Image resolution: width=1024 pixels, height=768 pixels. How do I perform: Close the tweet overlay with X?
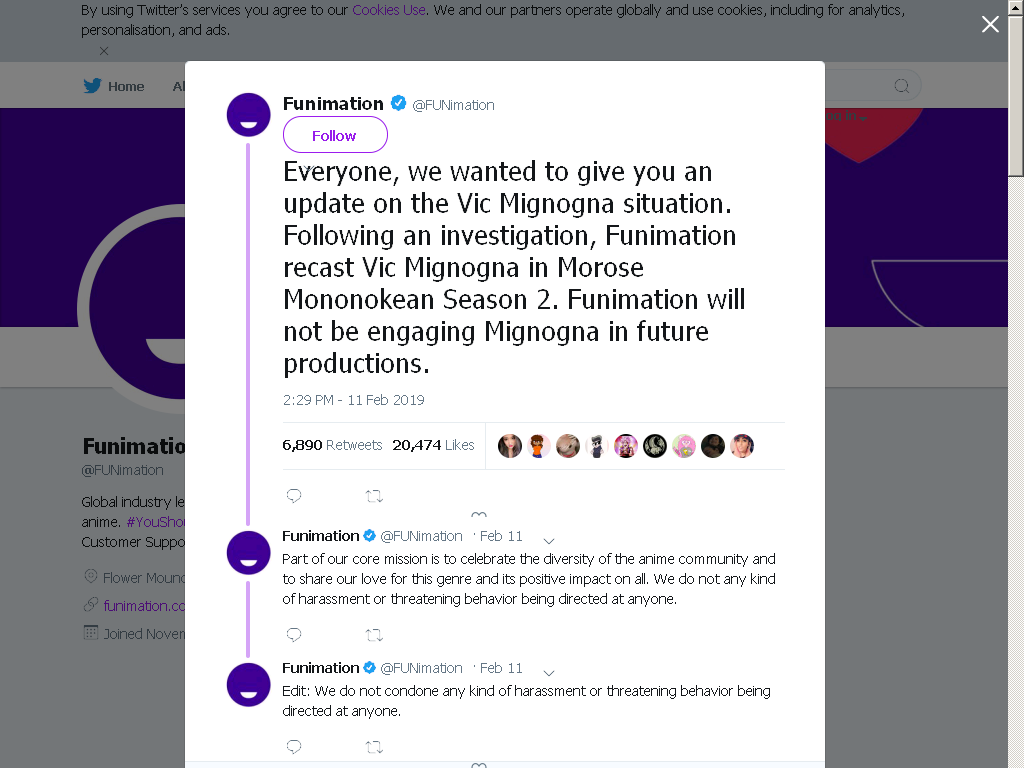tap(990, 24)
